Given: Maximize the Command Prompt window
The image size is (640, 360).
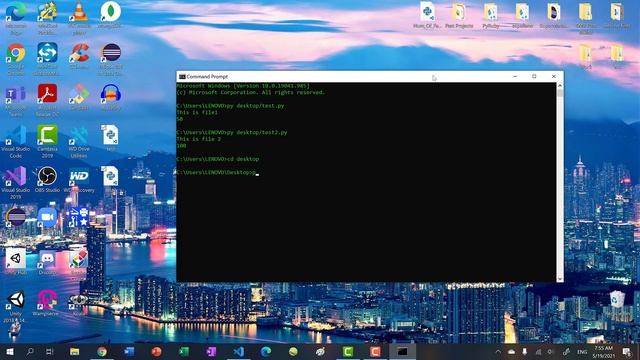Looking at the screenshot, I should (534, 76).
